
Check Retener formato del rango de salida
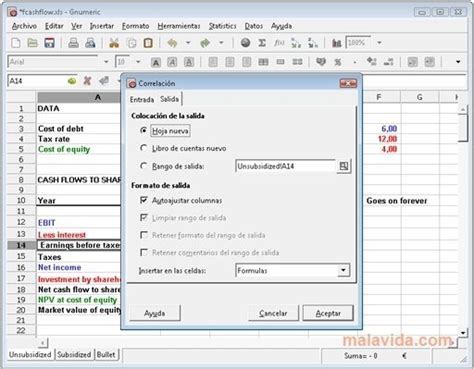(x=144, y=235)
